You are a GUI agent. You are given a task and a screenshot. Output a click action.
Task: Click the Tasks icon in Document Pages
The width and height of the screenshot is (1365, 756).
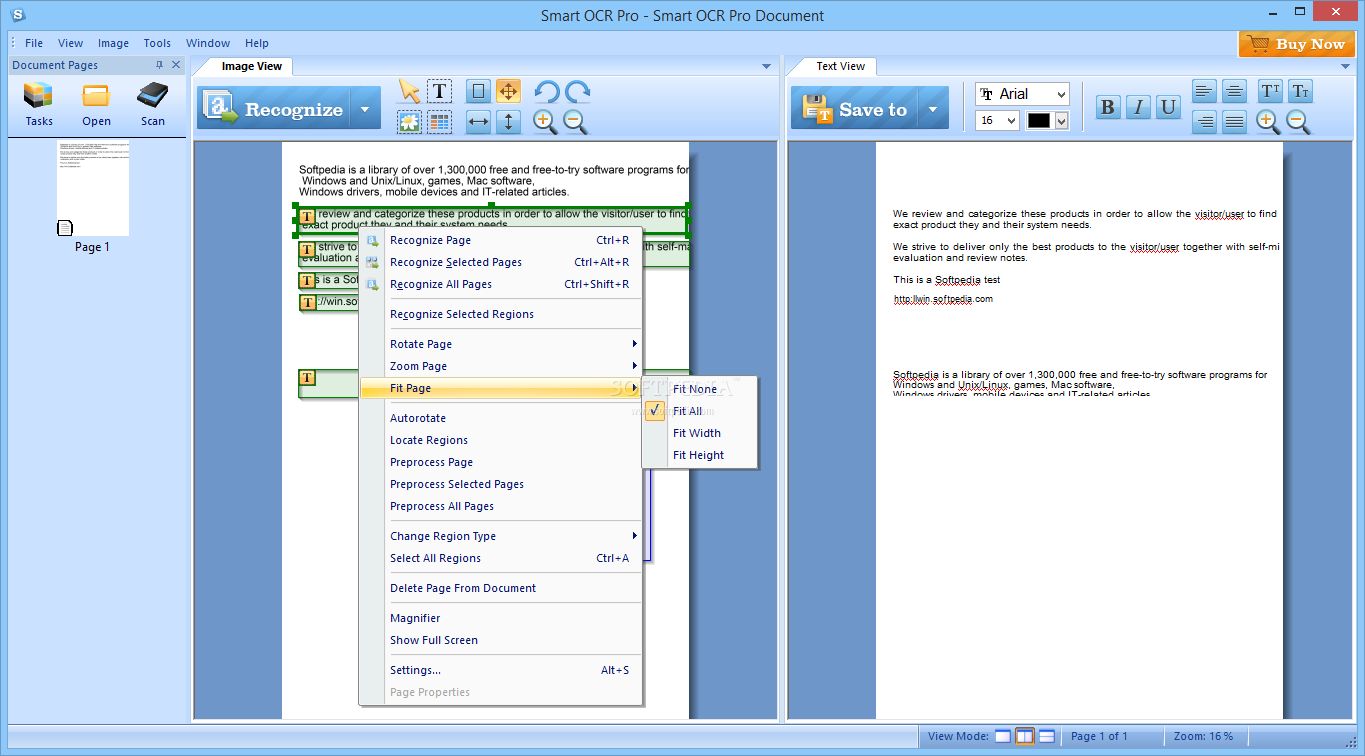[x=39, y=104]
